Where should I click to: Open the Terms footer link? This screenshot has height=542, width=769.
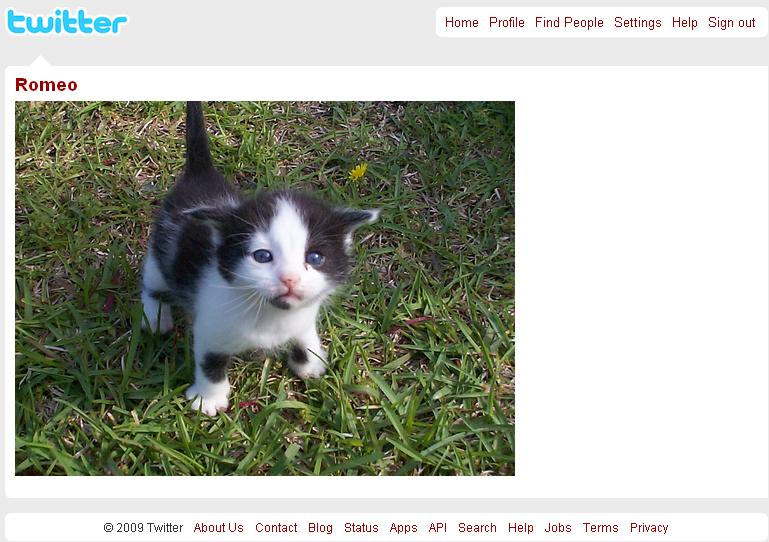click(x=600, y=528)
